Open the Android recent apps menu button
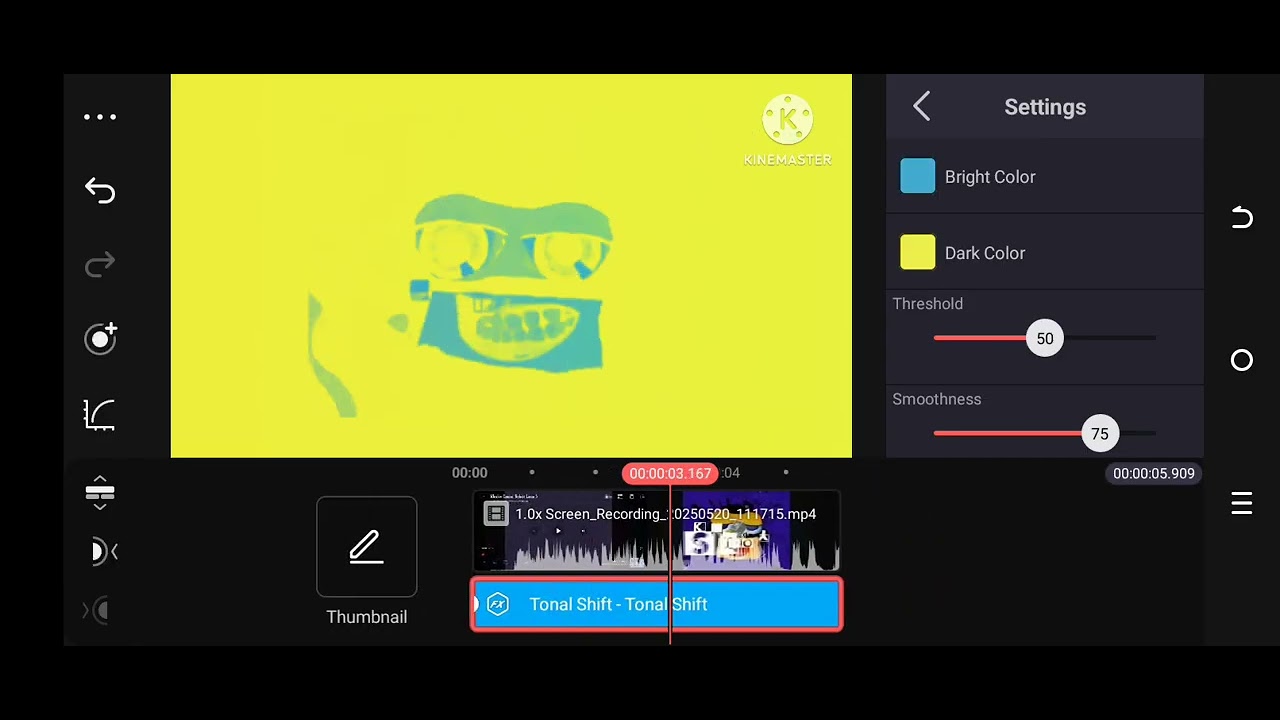Viewport: 1280px width, 720px height. coord(1242,503)
